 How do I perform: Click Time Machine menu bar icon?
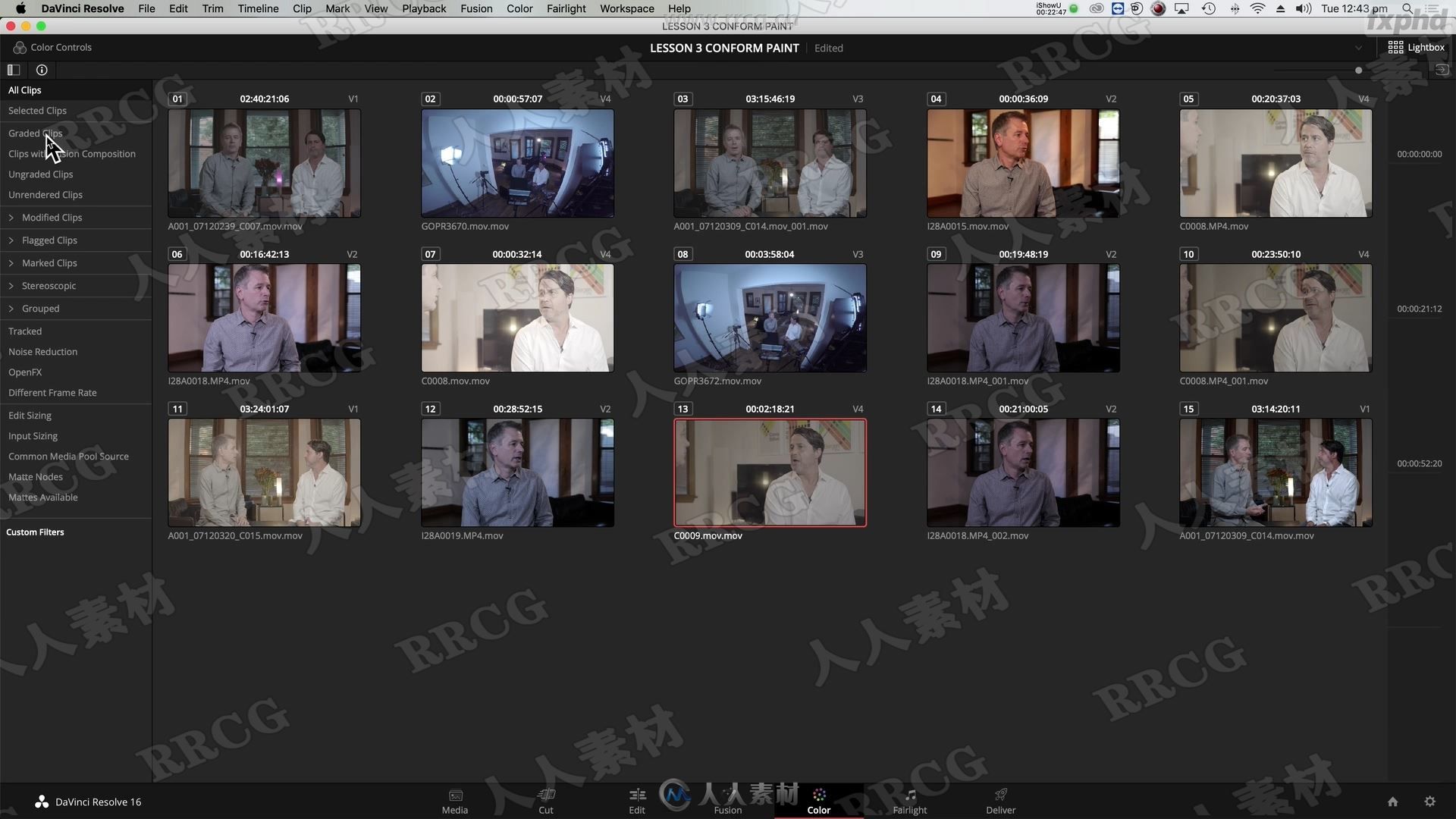coord(1209,8)
